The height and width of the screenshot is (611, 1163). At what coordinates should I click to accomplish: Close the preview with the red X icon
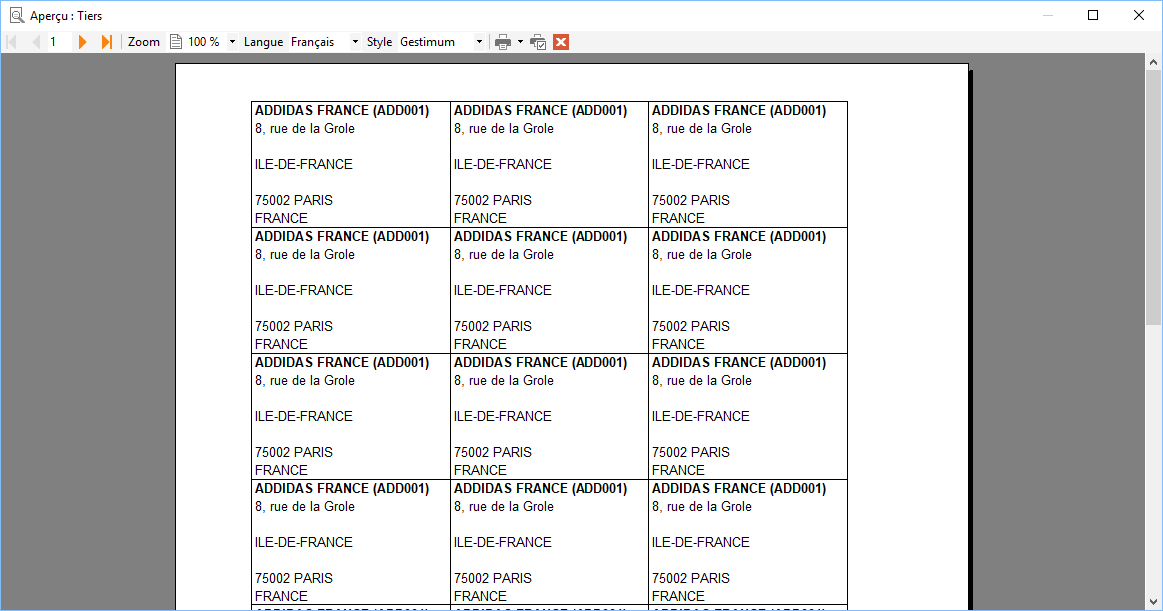(x=561, y=42)
